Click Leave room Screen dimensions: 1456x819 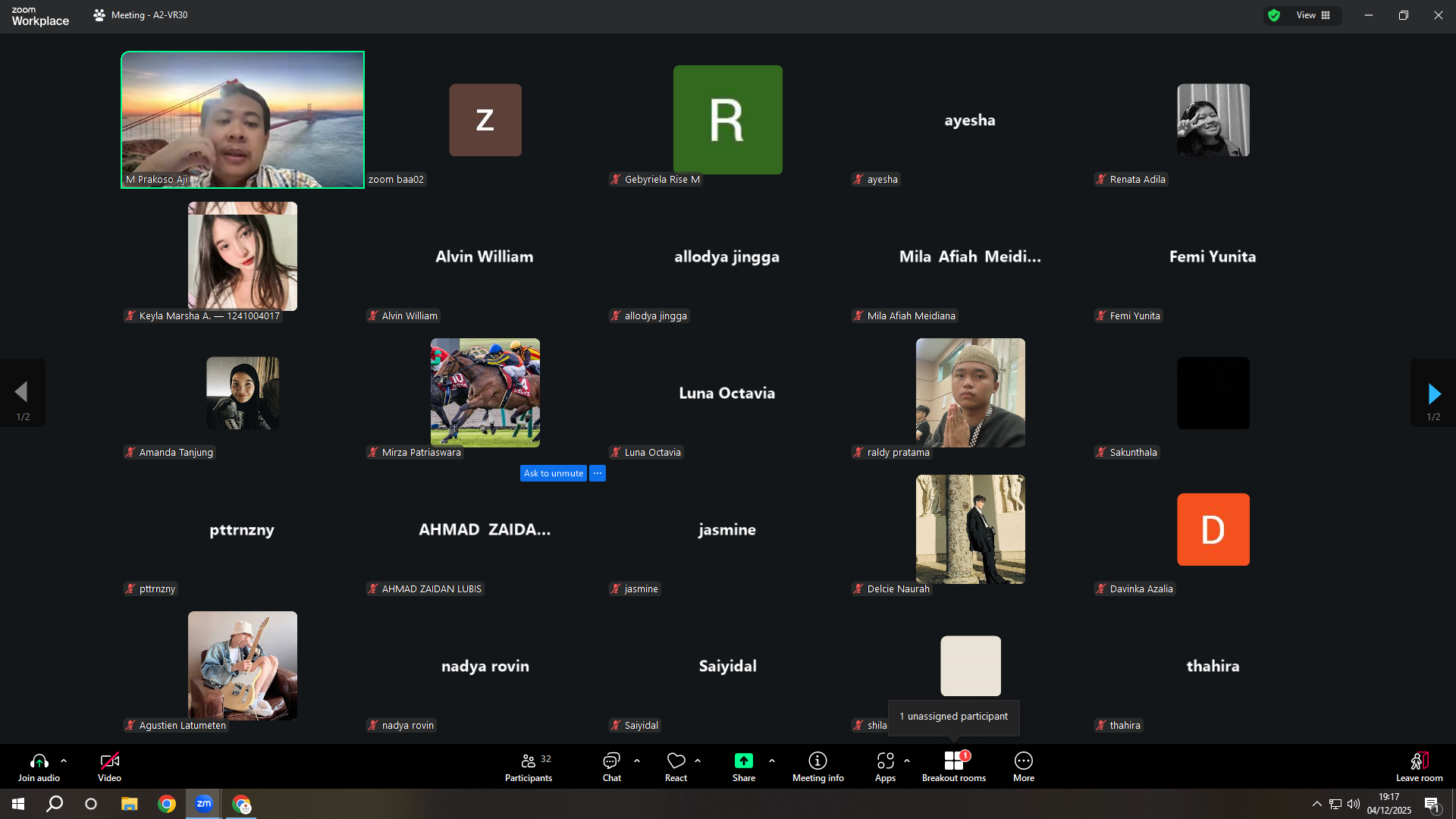[1419, 767]
